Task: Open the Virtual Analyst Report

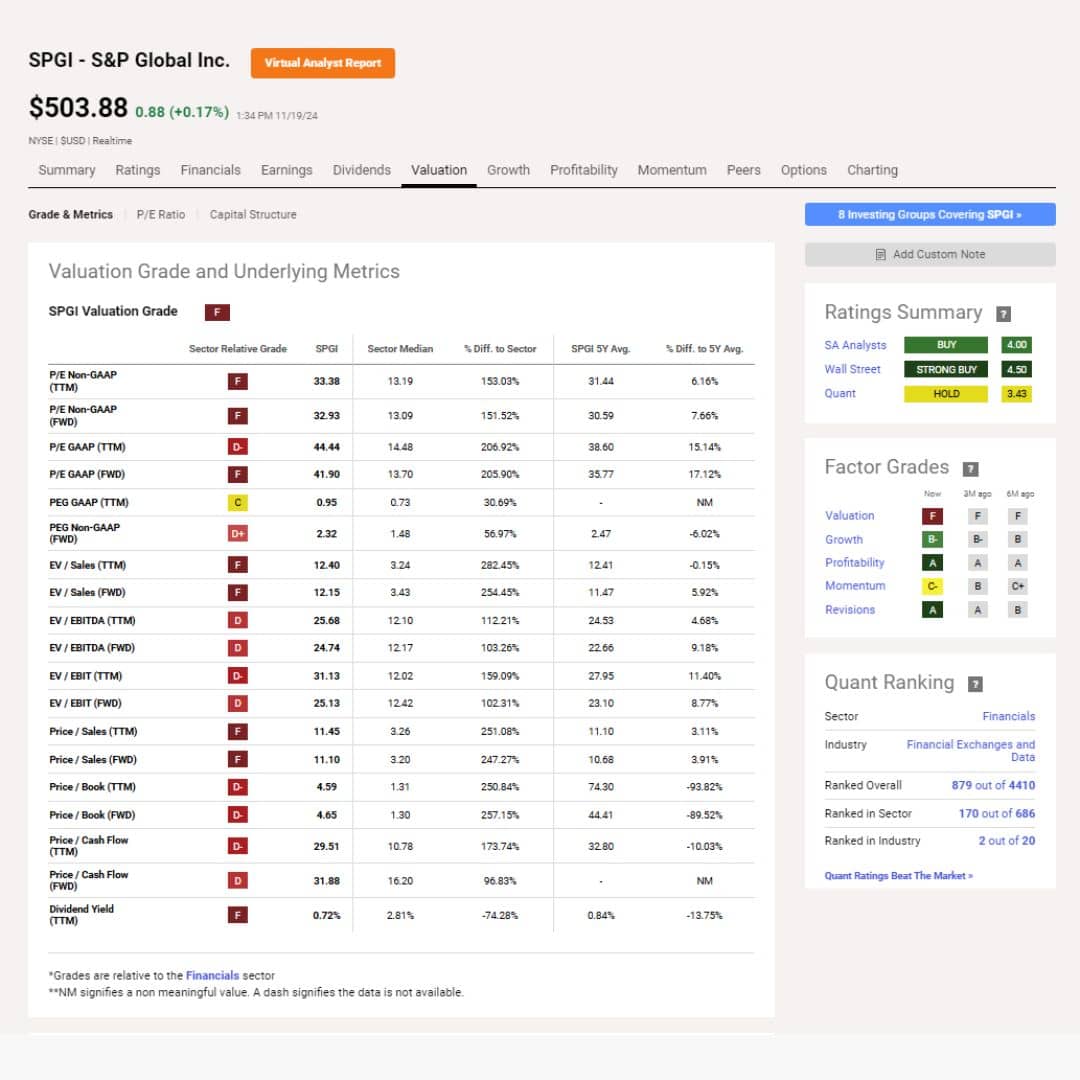Action: pyautogui.click(x=323, y=63)
